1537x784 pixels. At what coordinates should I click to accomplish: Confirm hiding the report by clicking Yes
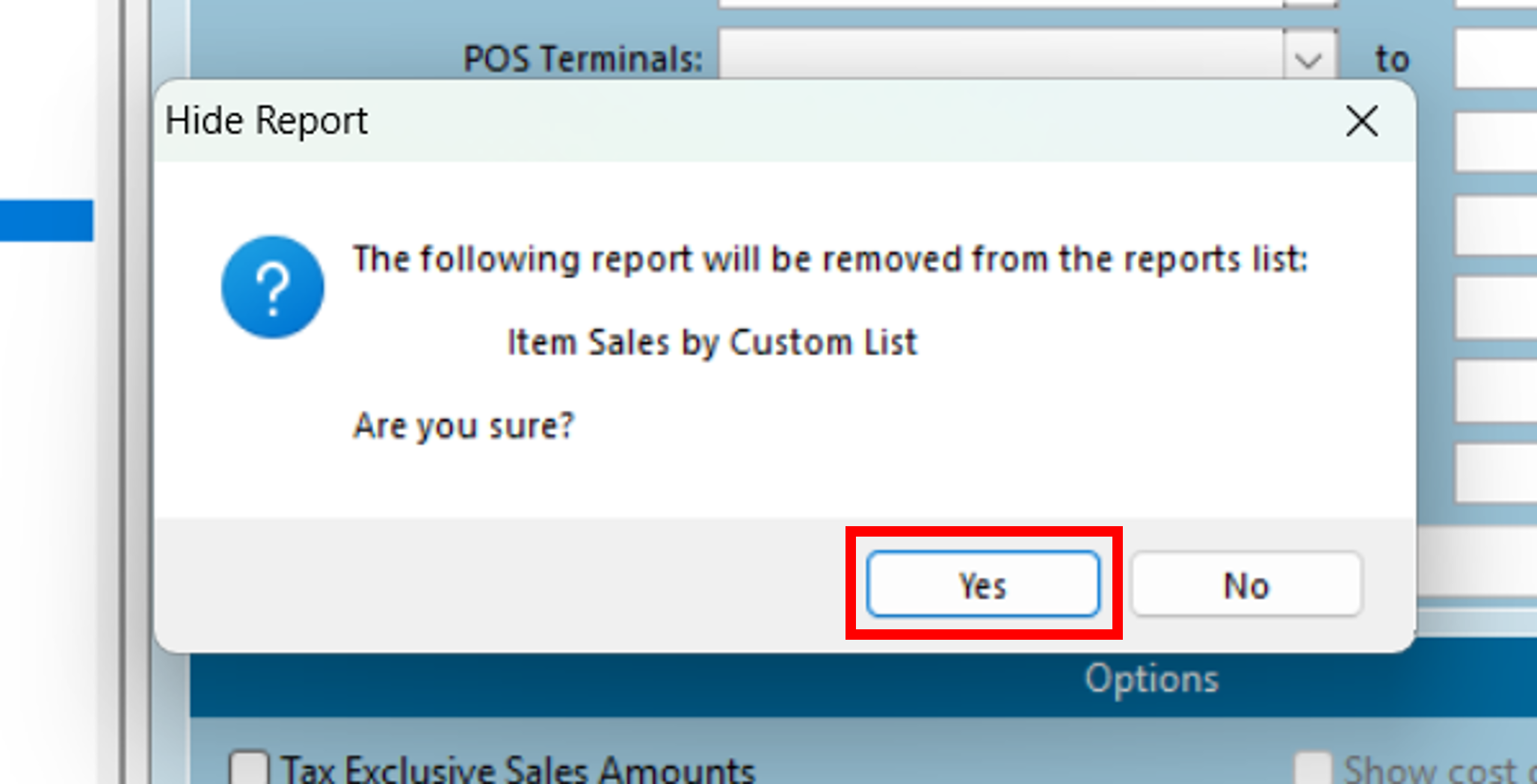pyautogui.click(x=982, y=585)
